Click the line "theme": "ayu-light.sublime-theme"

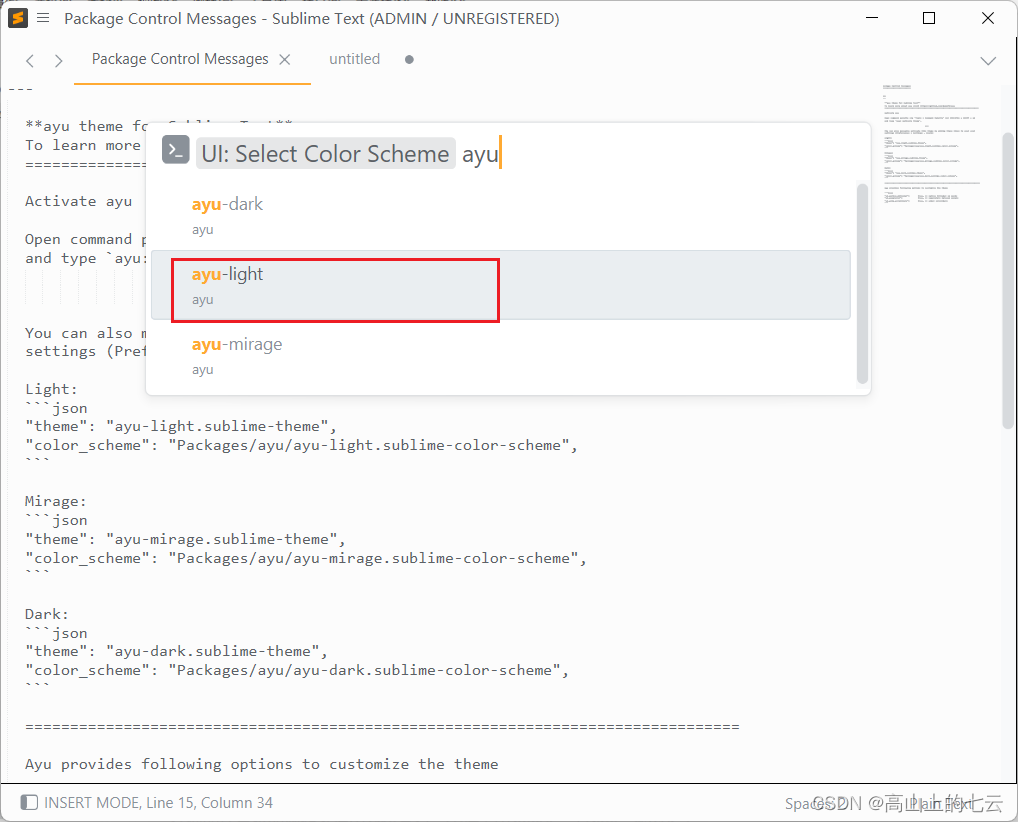(181, 427)
